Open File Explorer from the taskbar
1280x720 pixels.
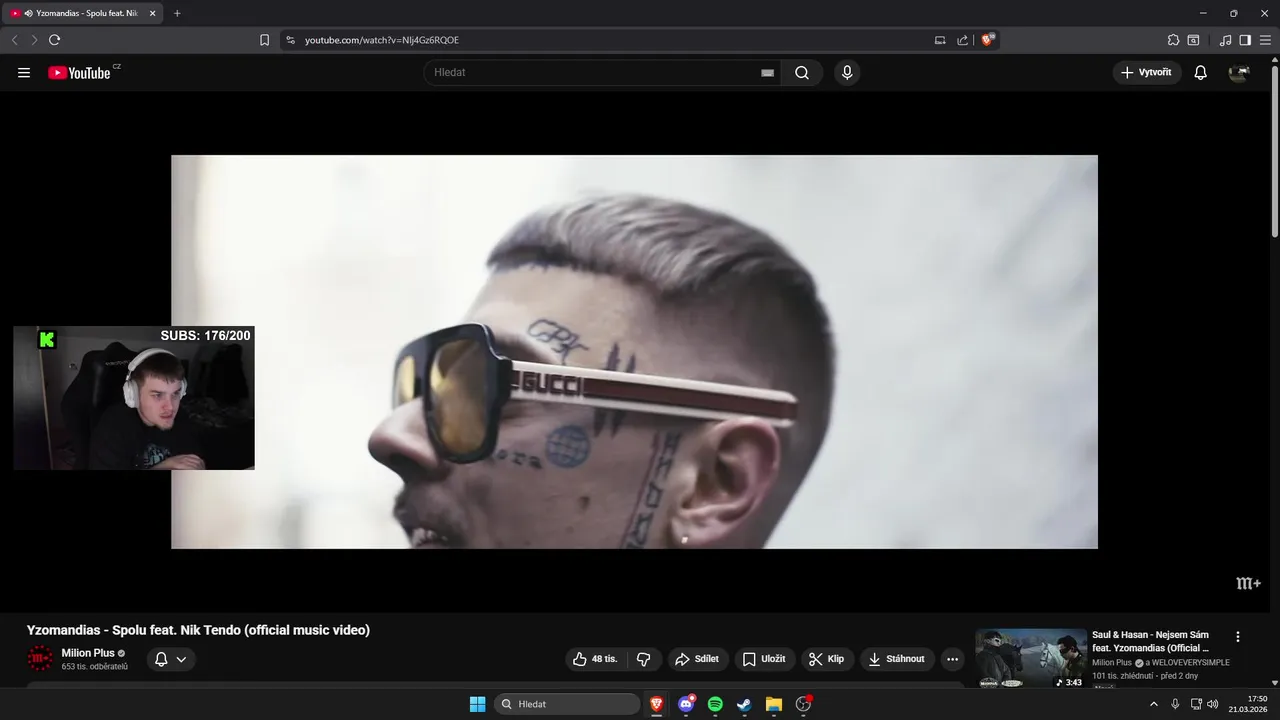coord(773,704)
